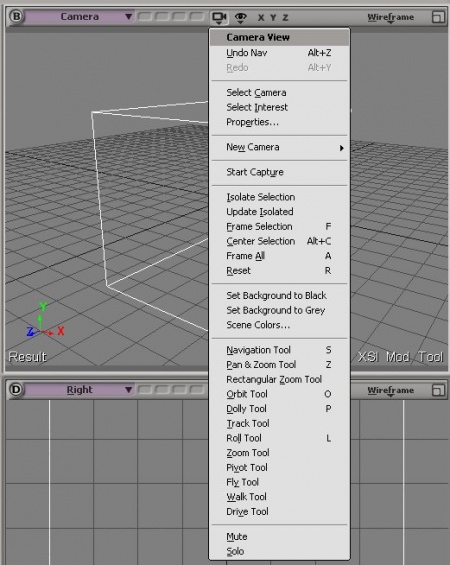Choose Frame All in the menu
Screen dimensions: 450x565
click(x=279, y=256)
